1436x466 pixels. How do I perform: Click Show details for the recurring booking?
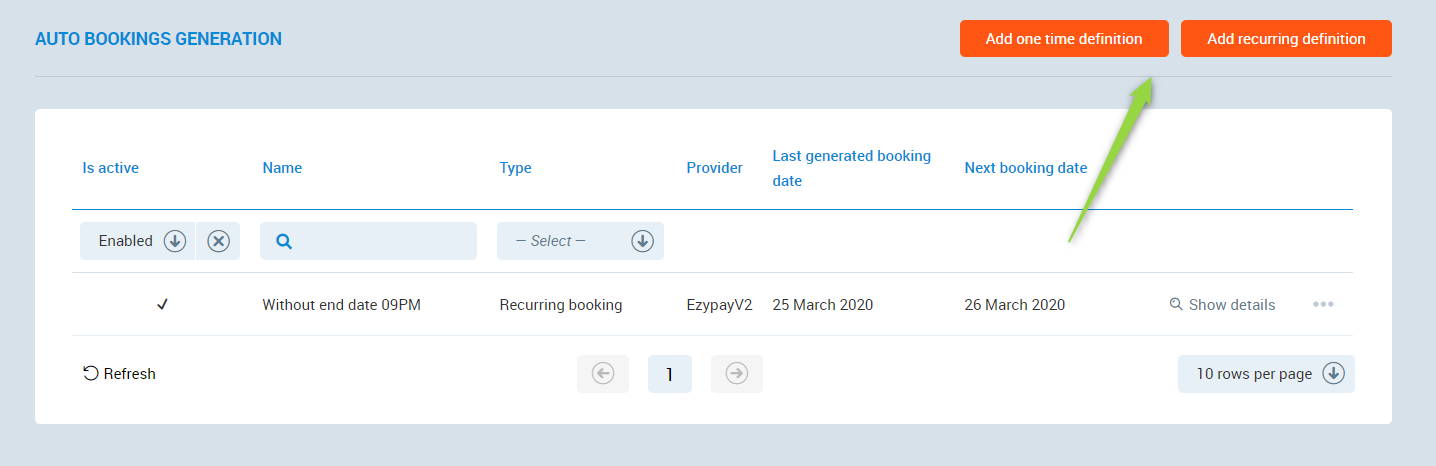click(1222, 305)
